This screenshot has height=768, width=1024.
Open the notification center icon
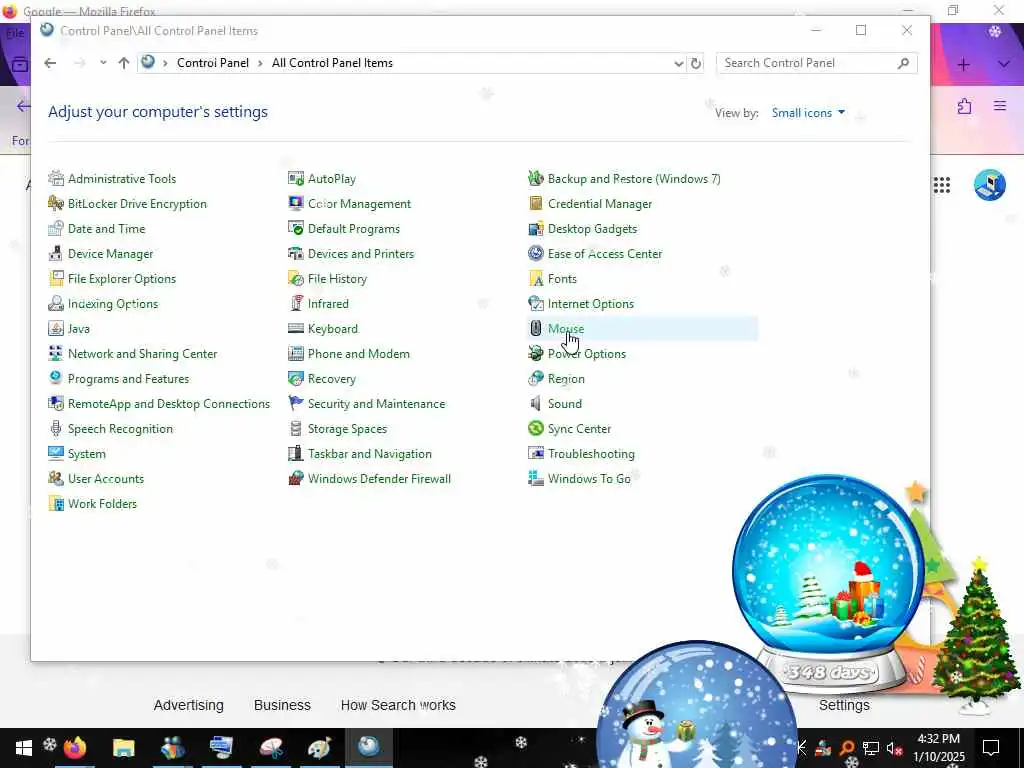point(991,748)
